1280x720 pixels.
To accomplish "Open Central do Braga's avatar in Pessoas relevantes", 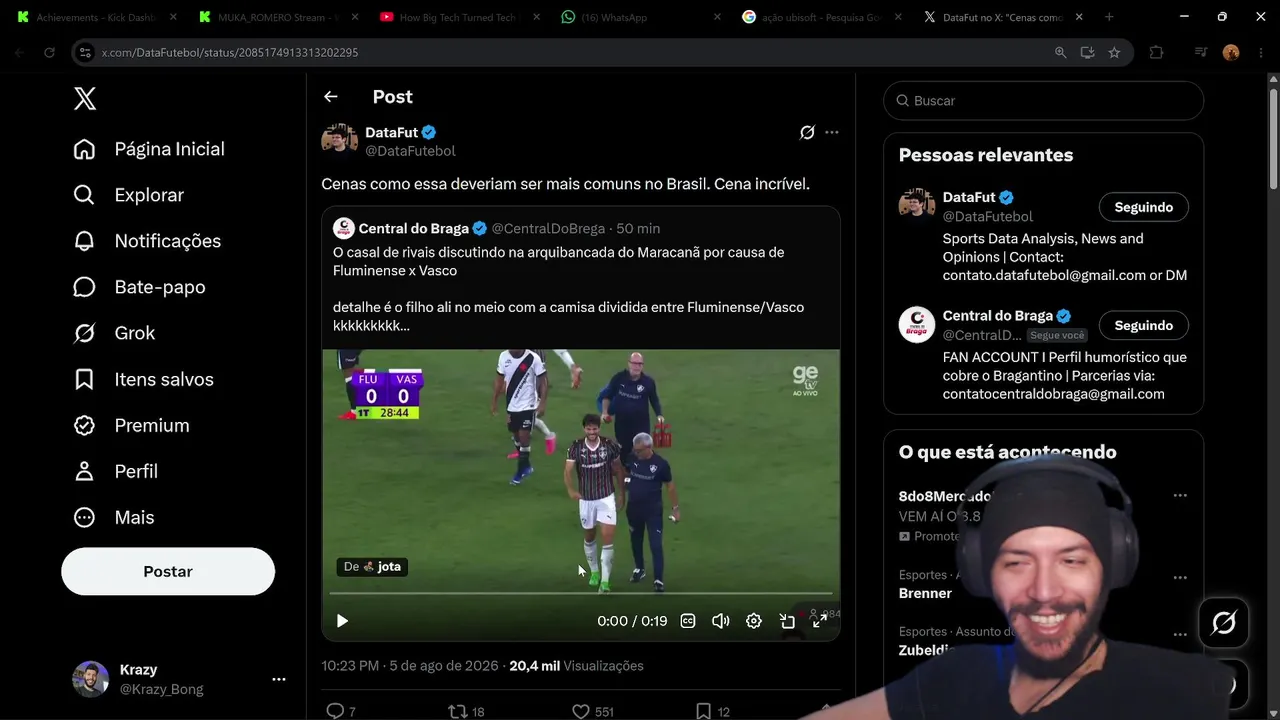I will [x=917, y=325].
